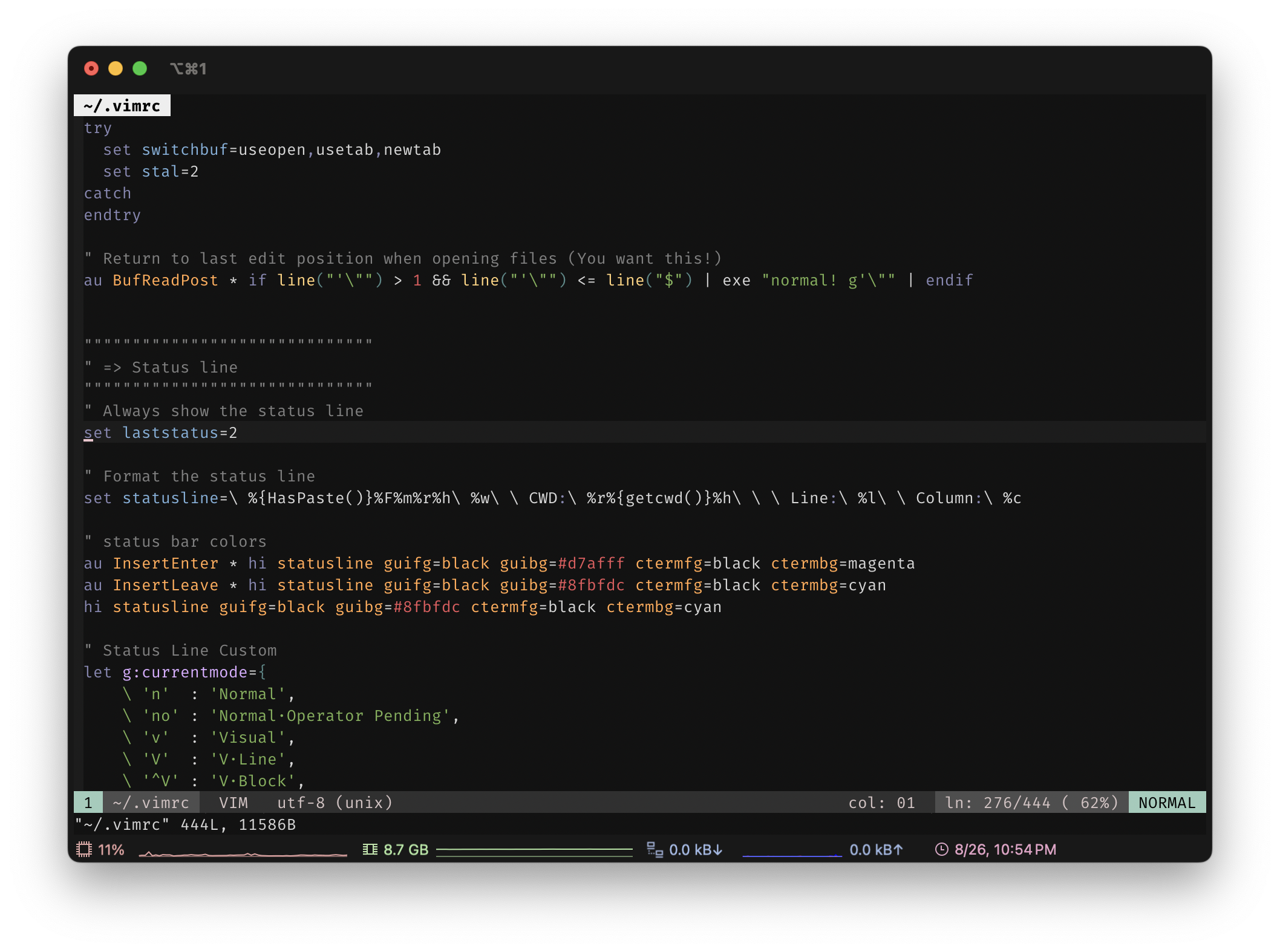
Task: Click the 'statusline' option in set statusline=
Action: [x=171, y=498]
